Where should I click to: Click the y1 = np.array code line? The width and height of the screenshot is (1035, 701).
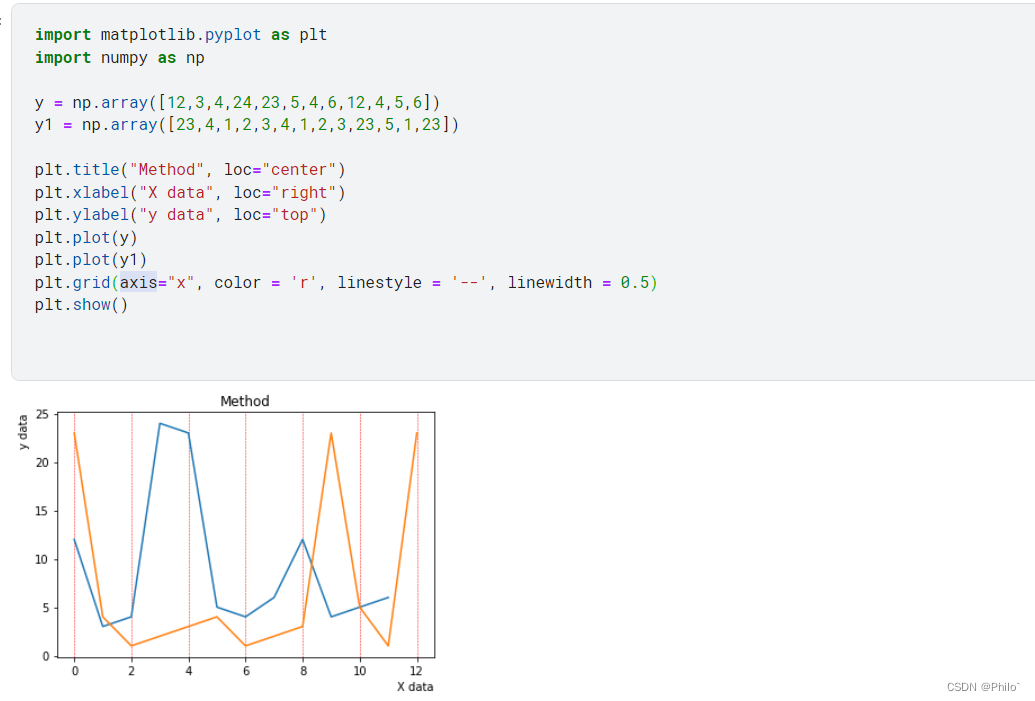coord(246,124)
